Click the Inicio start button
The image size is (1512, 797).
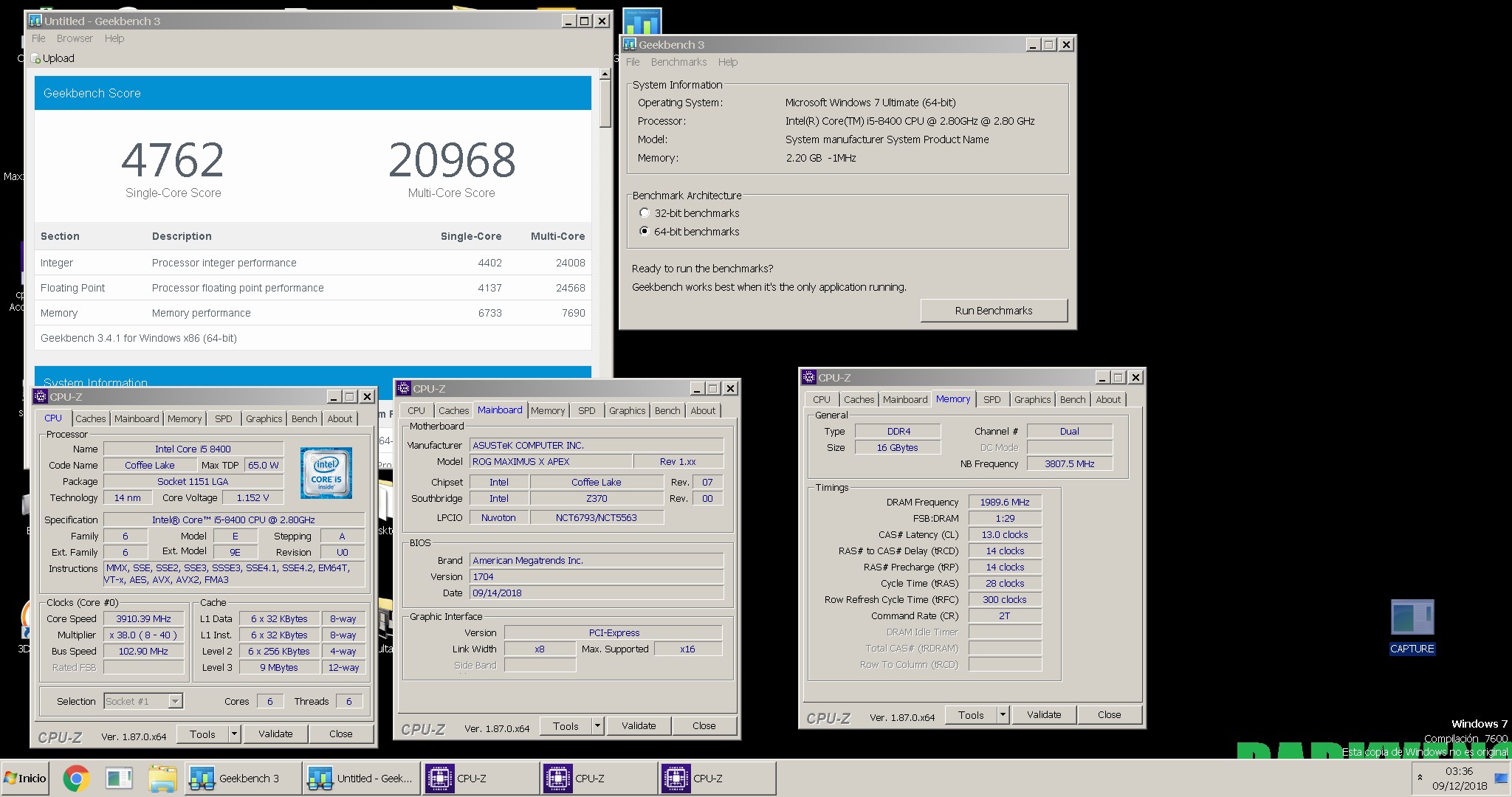(x=25, y=779)
